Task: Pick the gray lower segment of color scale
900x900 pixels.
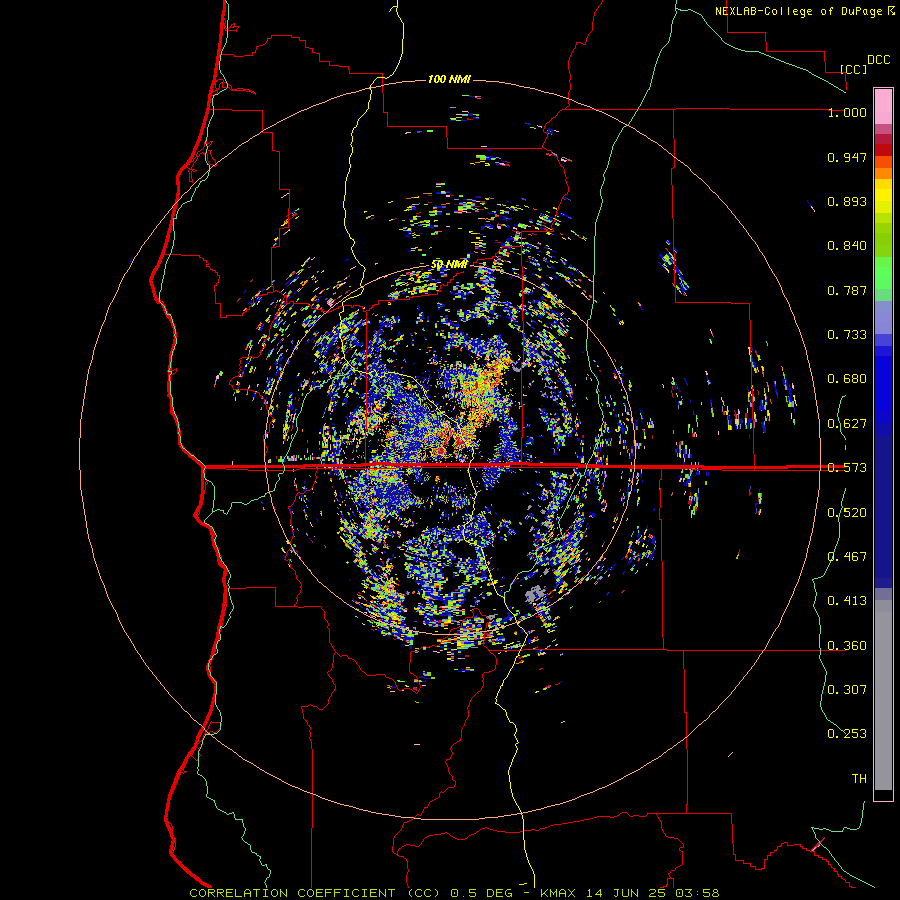Action: pos(883,695)
